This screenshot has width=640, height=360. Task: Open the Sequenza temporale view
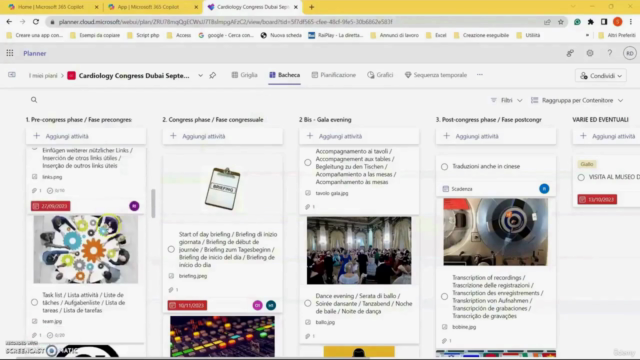click(436, 75)
